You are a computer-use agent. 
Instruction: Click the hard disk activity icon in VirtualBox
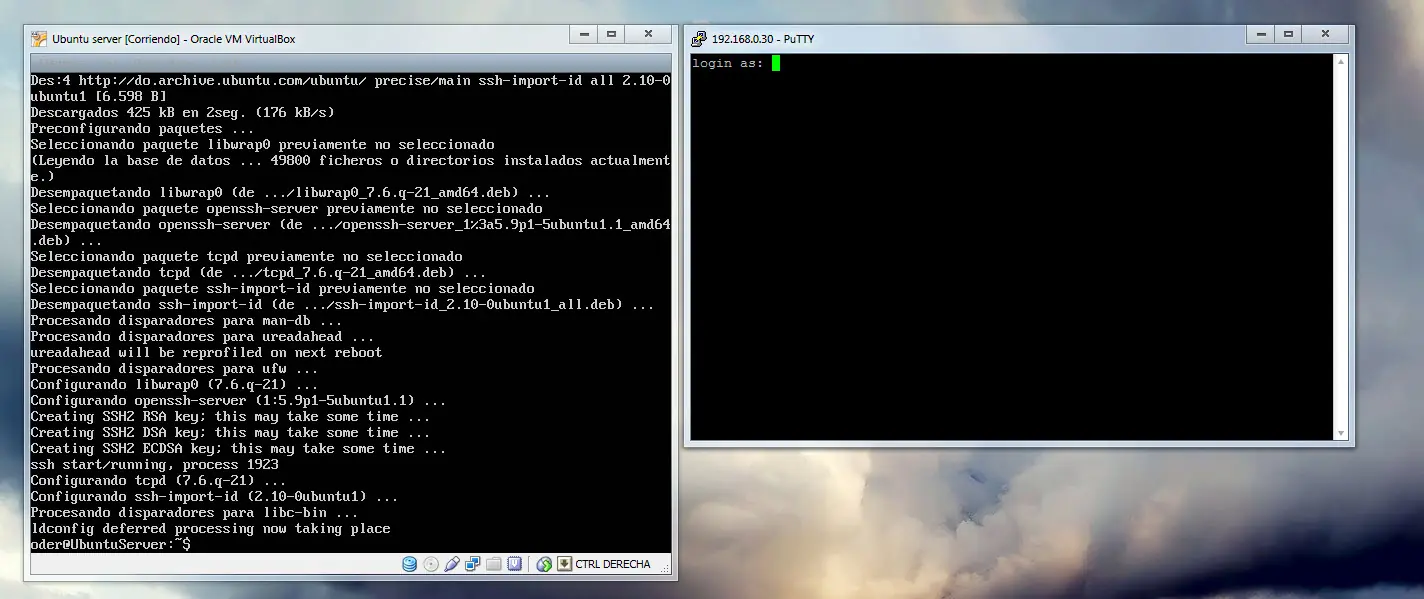(409, 564)
